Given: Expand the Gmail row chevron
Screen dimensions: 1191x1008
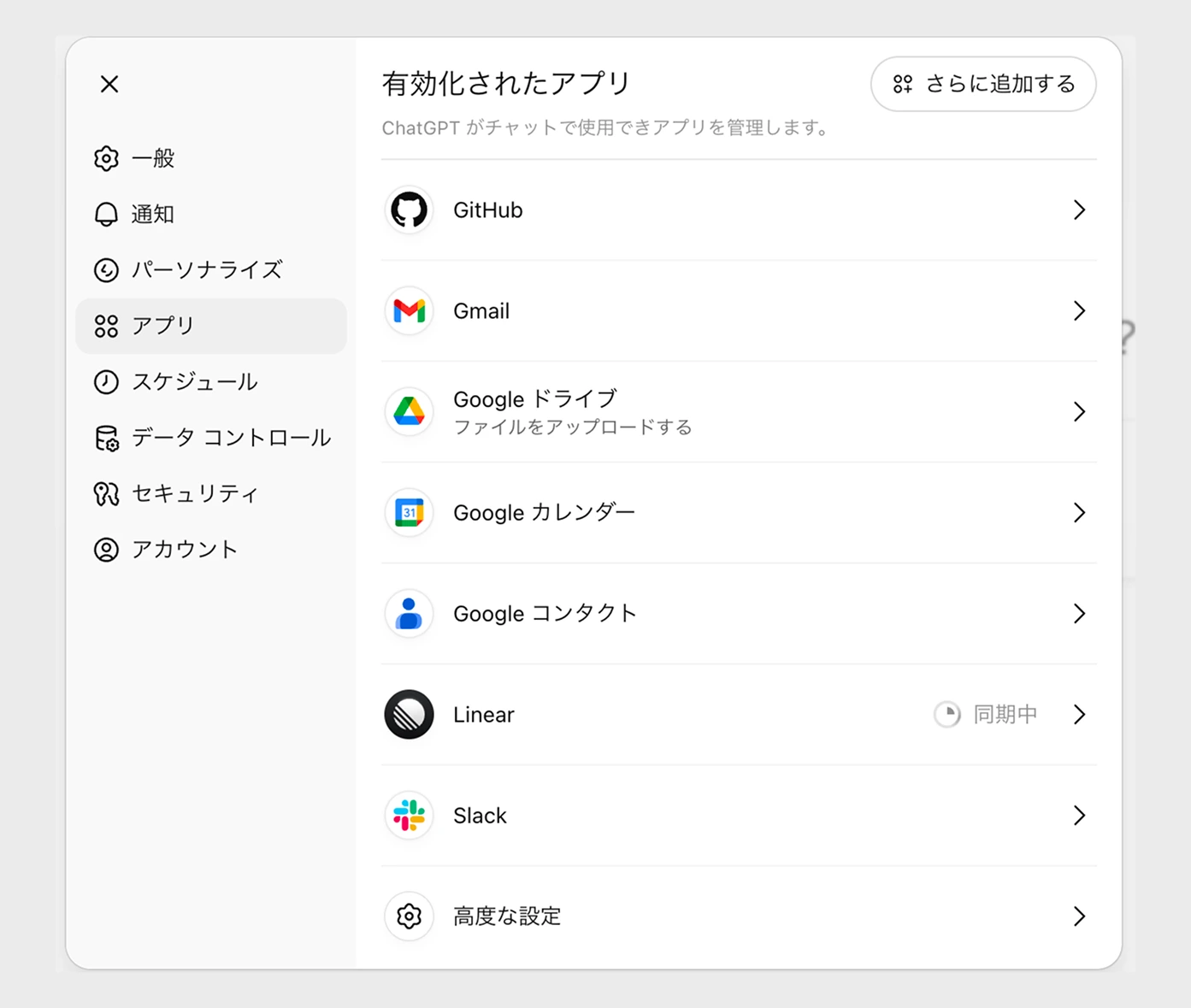Looking at the screenshot, I should [x=1079, y=311].
